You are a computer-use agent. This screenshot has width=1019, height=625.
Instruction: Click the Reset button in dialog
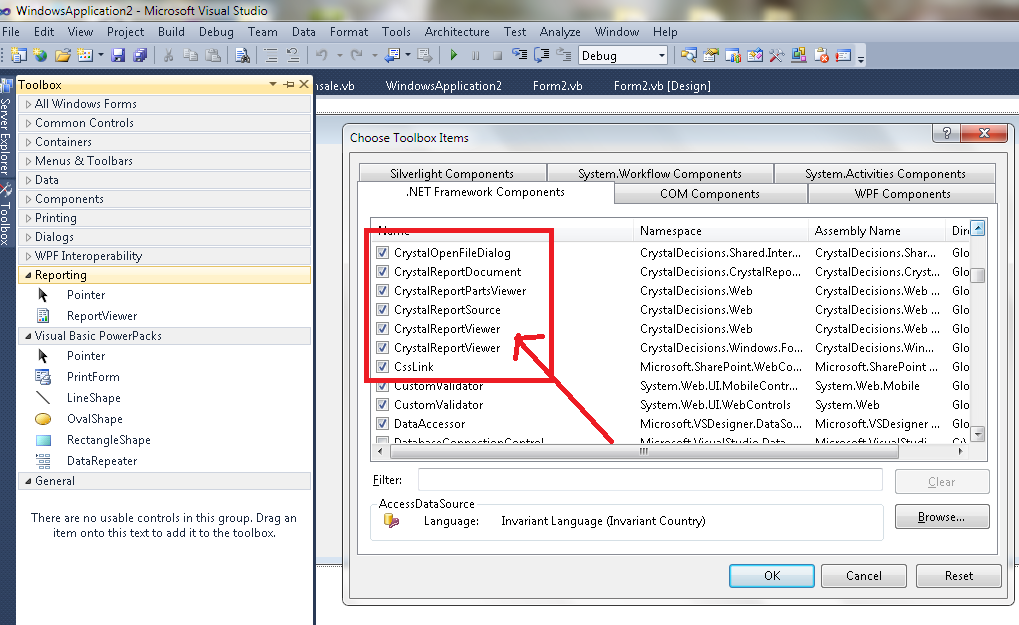pos(959,576)
